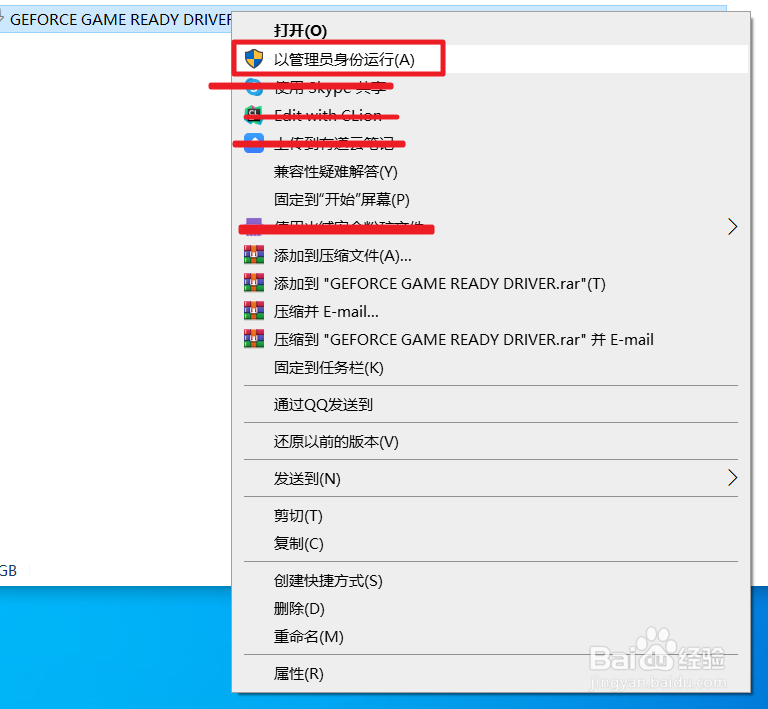Image resolution: width=768 pixels, height=709 pixels.
Task: Click the Youdao cloud notes upload icon
Action: click(254, 143)
